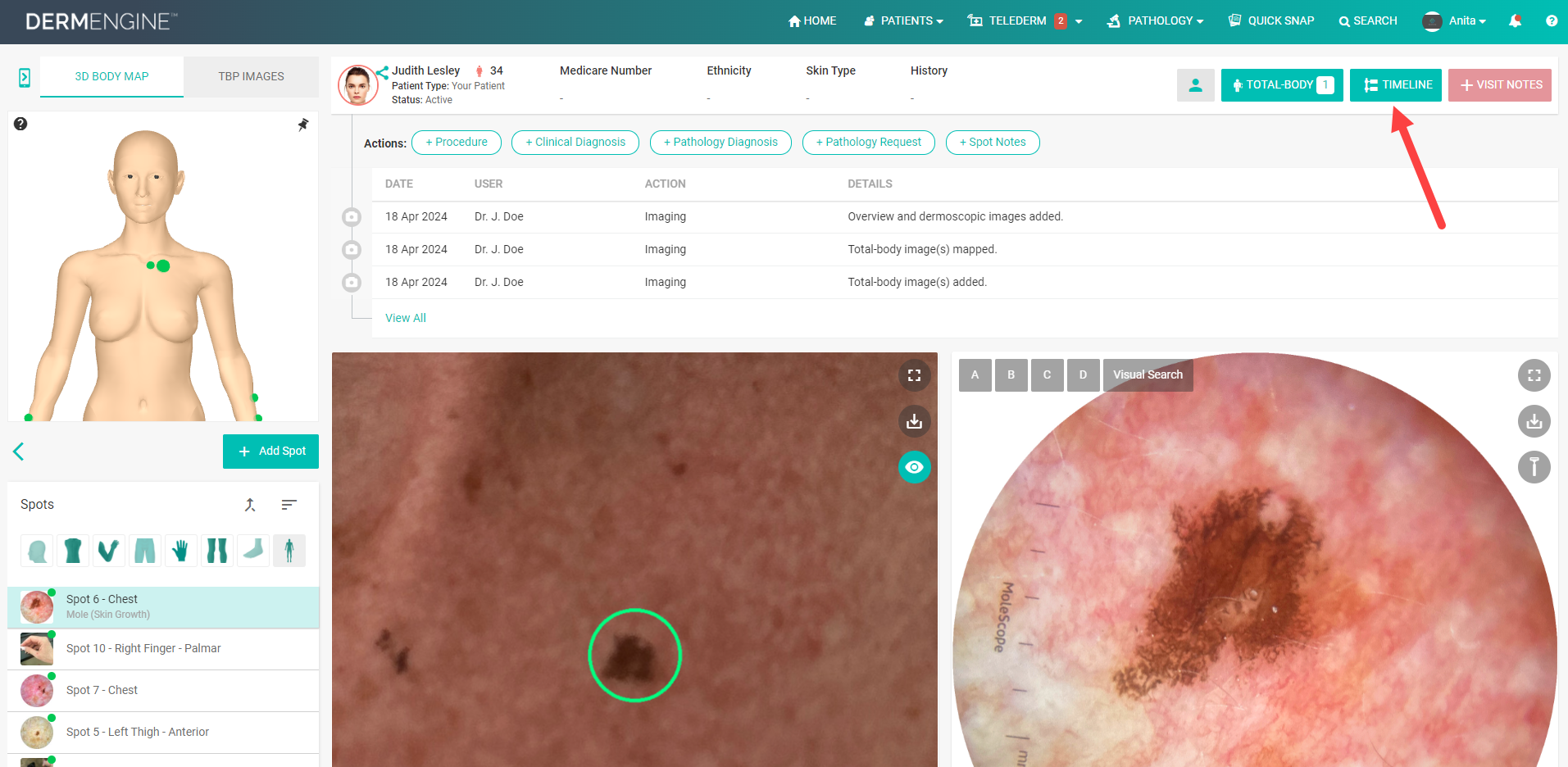Open notifications bell icon
Image resolution: width=1568 pixels, height=767 pixels.
pos(1515,21)
